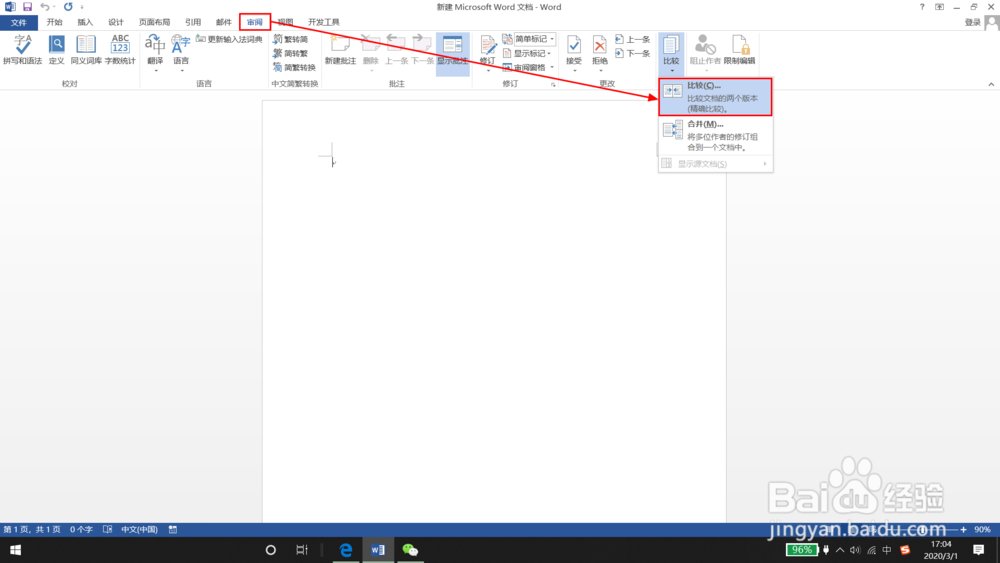This screenshot has width=1000, height=563.
Task: Open the Translate tool
Action: click(x=155, y=50)
